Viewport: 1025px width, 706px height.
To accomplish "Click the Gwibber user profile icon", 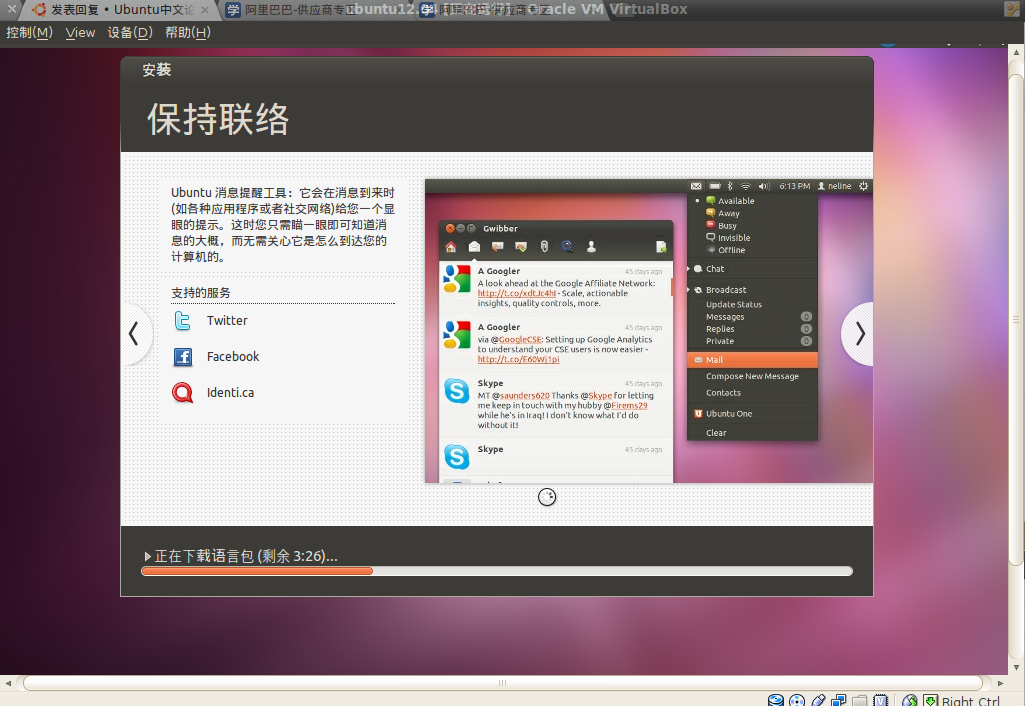I will [x=591, y=246].
